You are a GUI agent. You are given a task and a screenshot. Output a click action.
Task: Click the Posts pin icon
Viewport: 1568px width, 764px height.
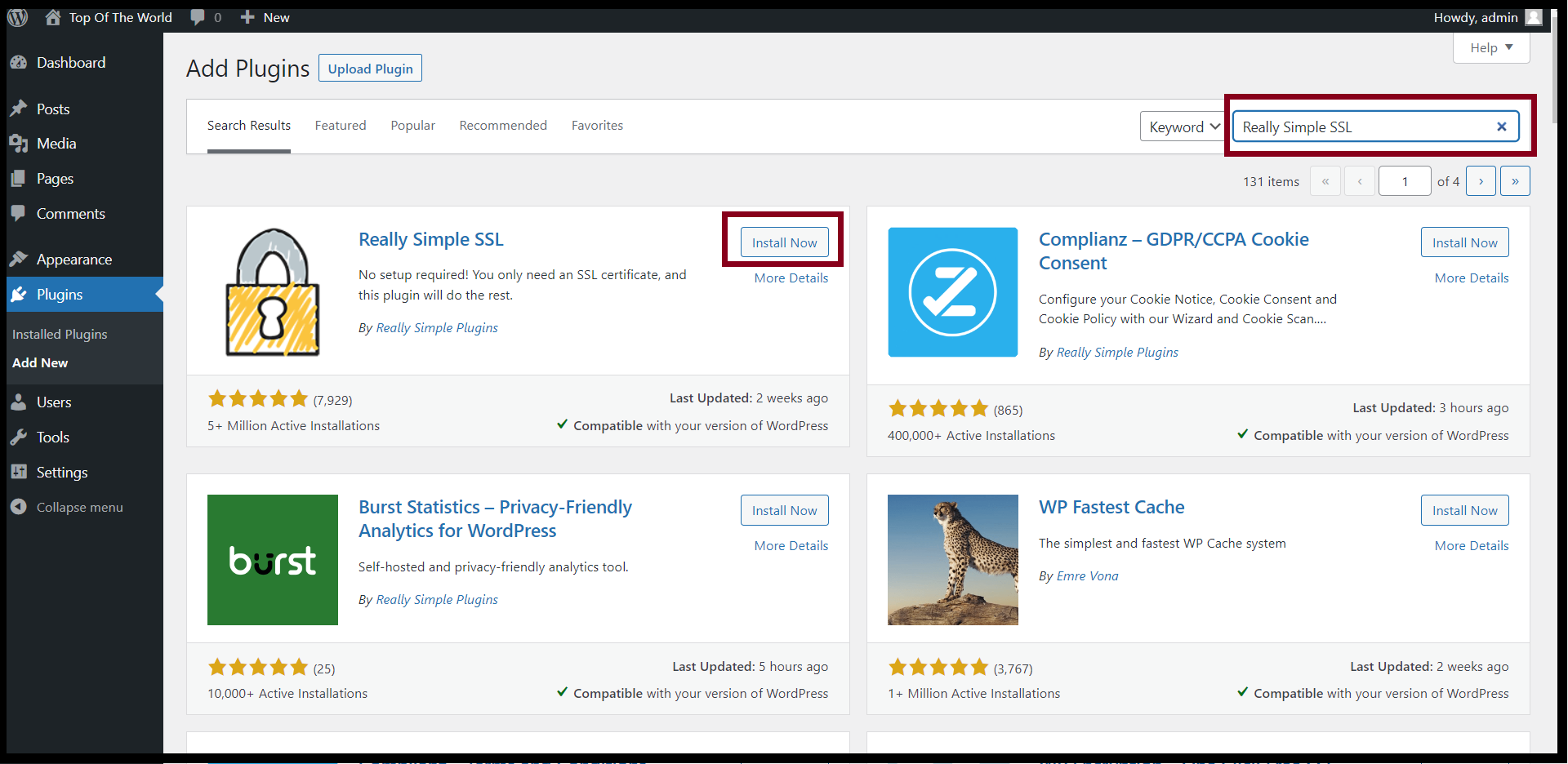(19, 109)
